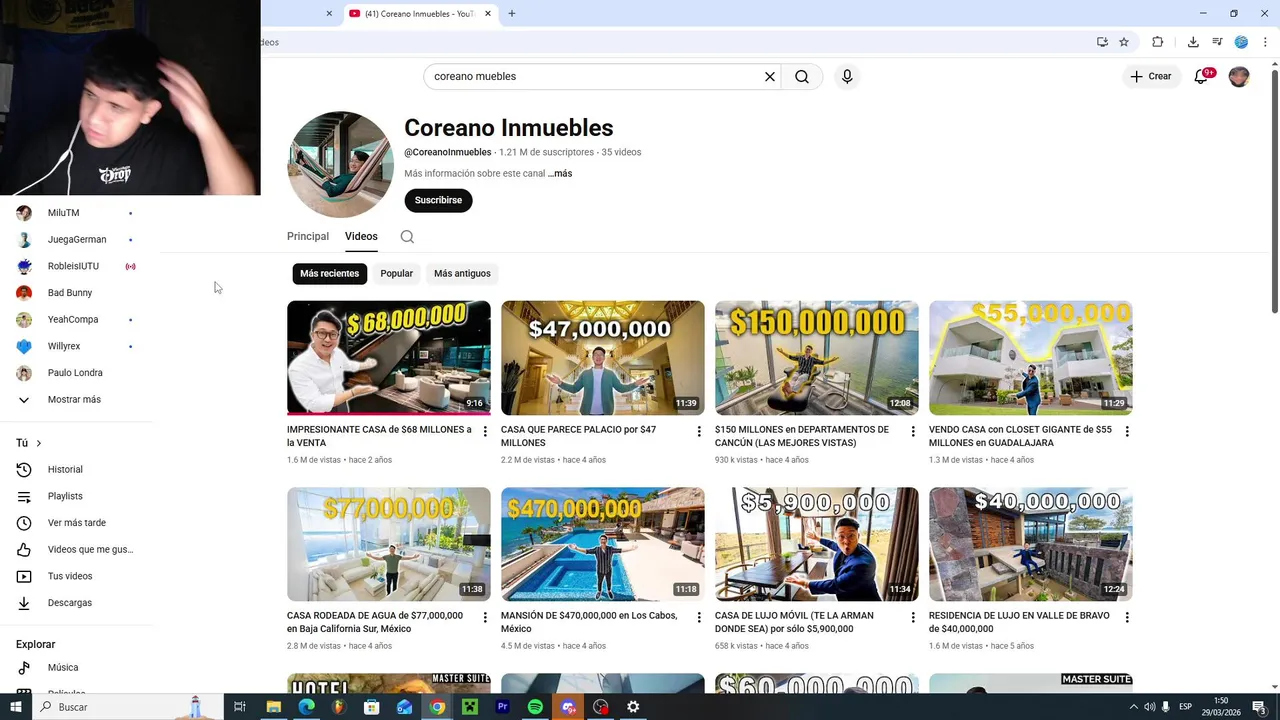Expand channel description with …más
The height and width of the screenshot is (720, 1280).
coord(560,173)
